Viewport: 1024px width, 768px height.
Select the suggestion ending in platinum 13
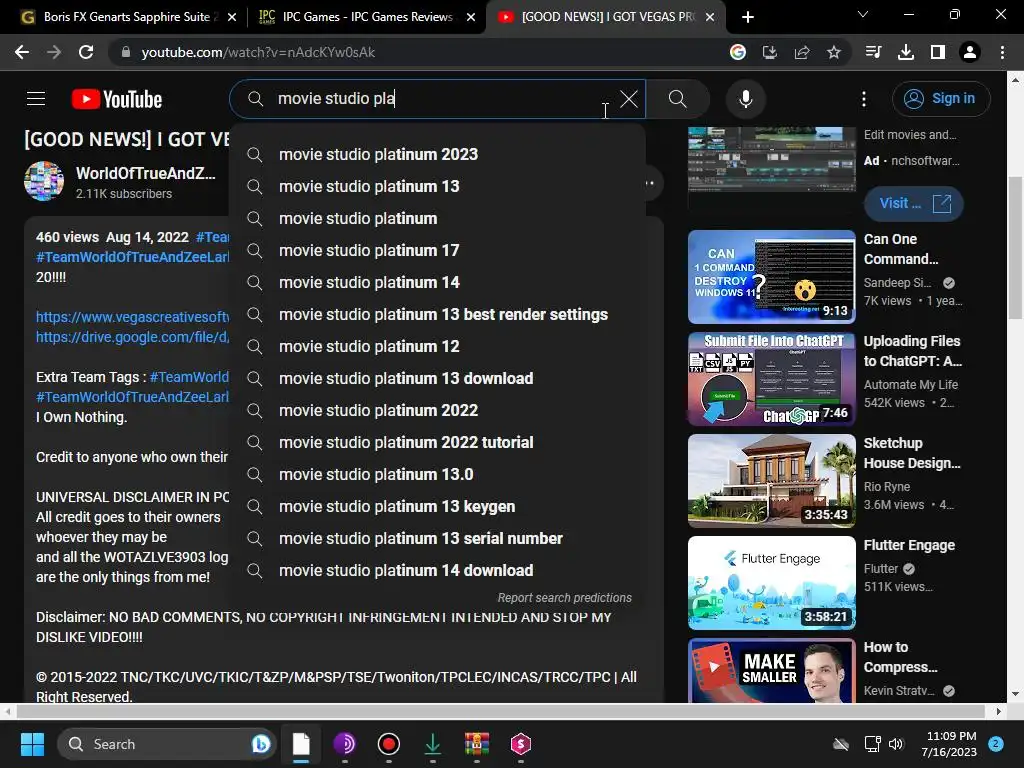(x=437, y=186)
